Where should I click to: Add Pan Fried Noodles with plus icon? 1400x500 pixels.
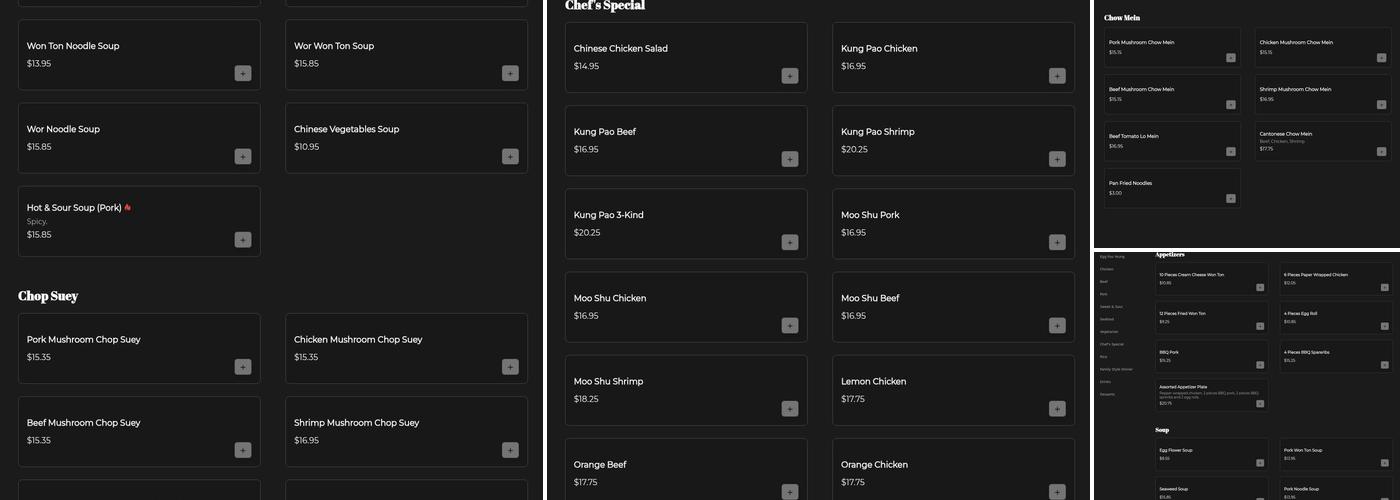click(x=1231, y=198)
